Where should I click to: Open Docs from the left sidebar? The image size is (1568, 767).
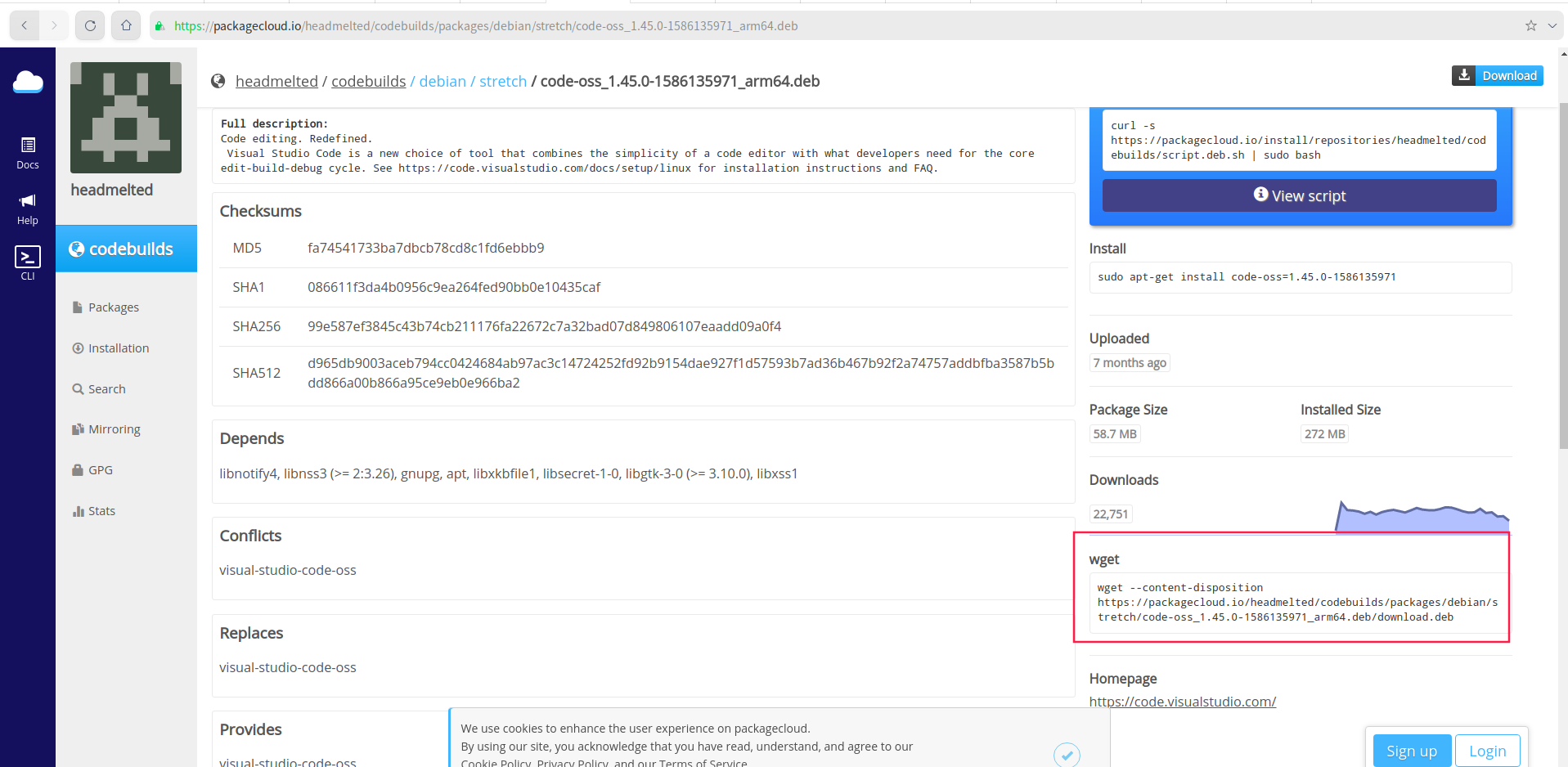[x=28, y=153]
